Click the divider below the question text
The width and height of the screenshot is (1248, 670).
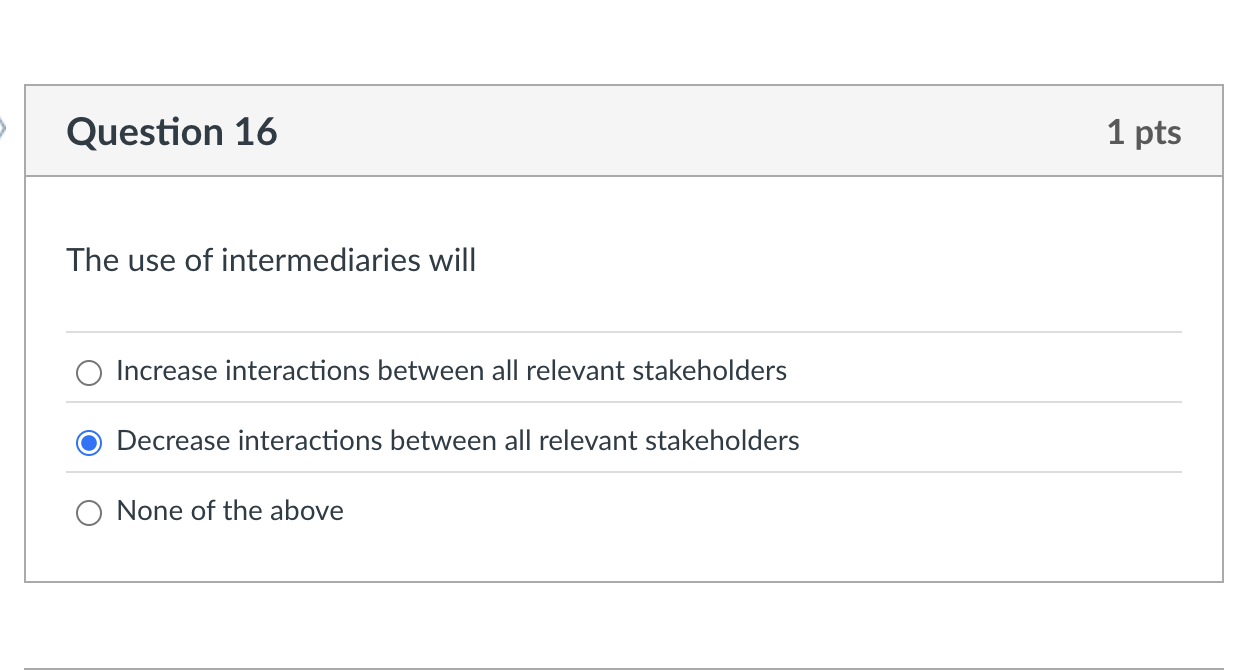coord(624,331)
